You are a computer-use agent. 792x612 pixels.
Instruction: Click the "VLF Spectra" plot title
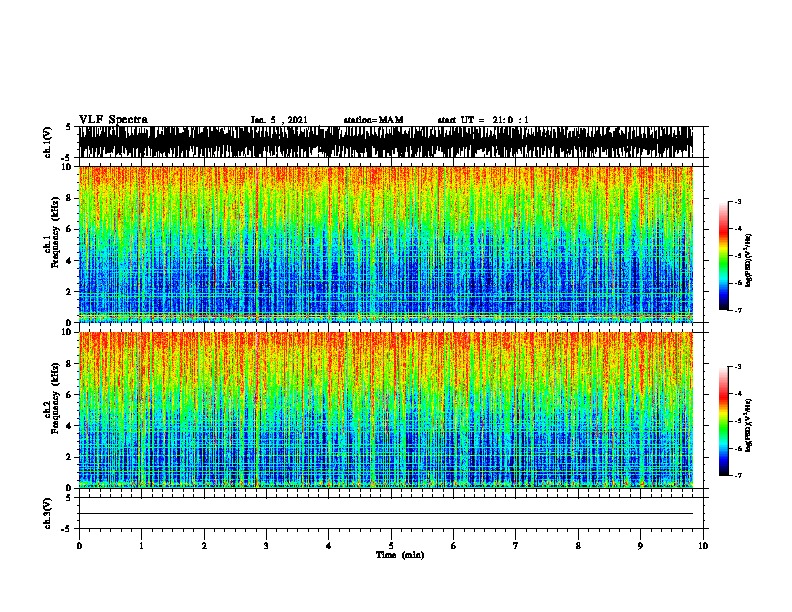(x=113, y=120)
